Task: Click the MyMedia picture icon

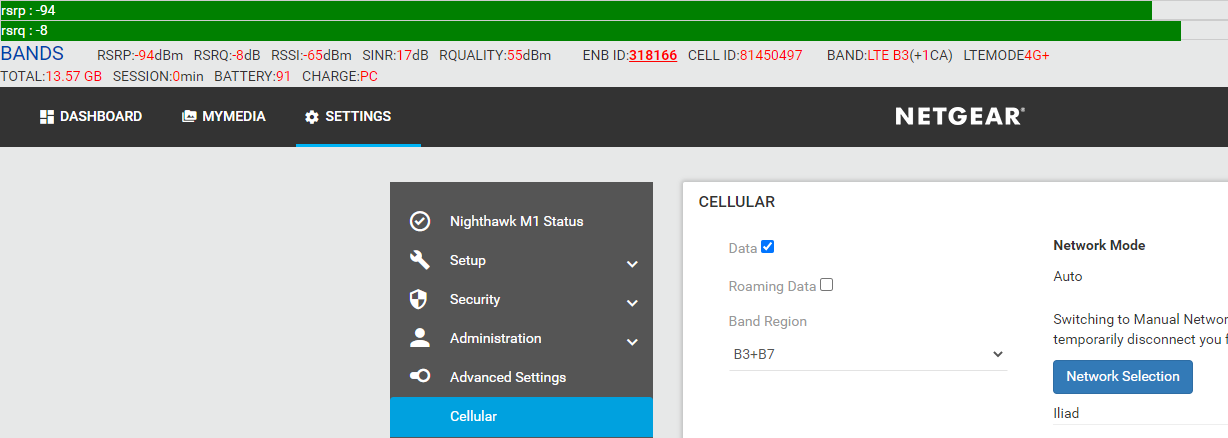Action: click(x=189, y=117)
